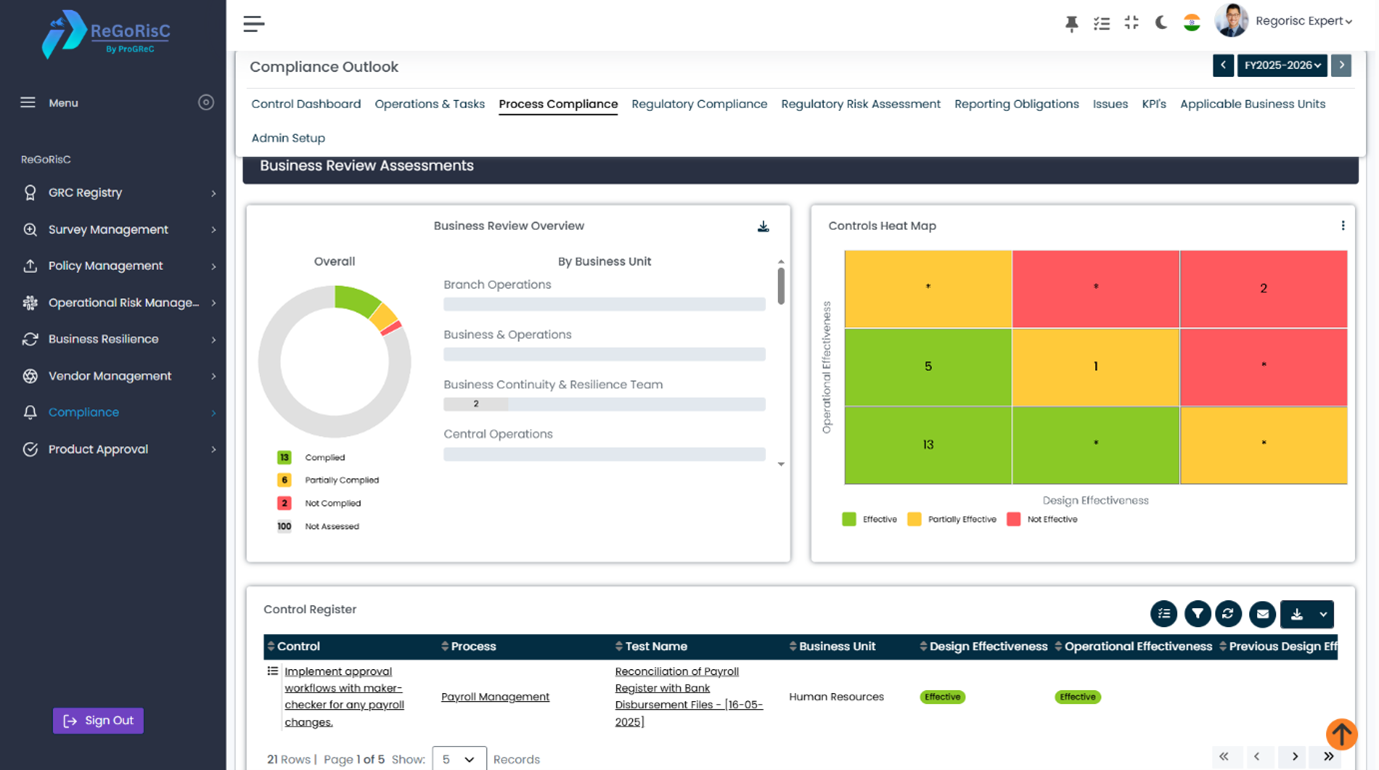Screen dimensions: 1379x770
Task: Click the orange scroll-to-top arrow button
Action: pyautogui.click(x=1341, y=734)
